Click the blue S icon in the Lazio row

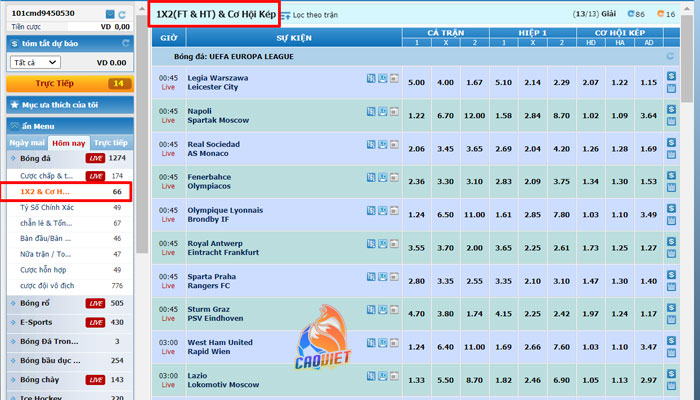pos(671,374)
